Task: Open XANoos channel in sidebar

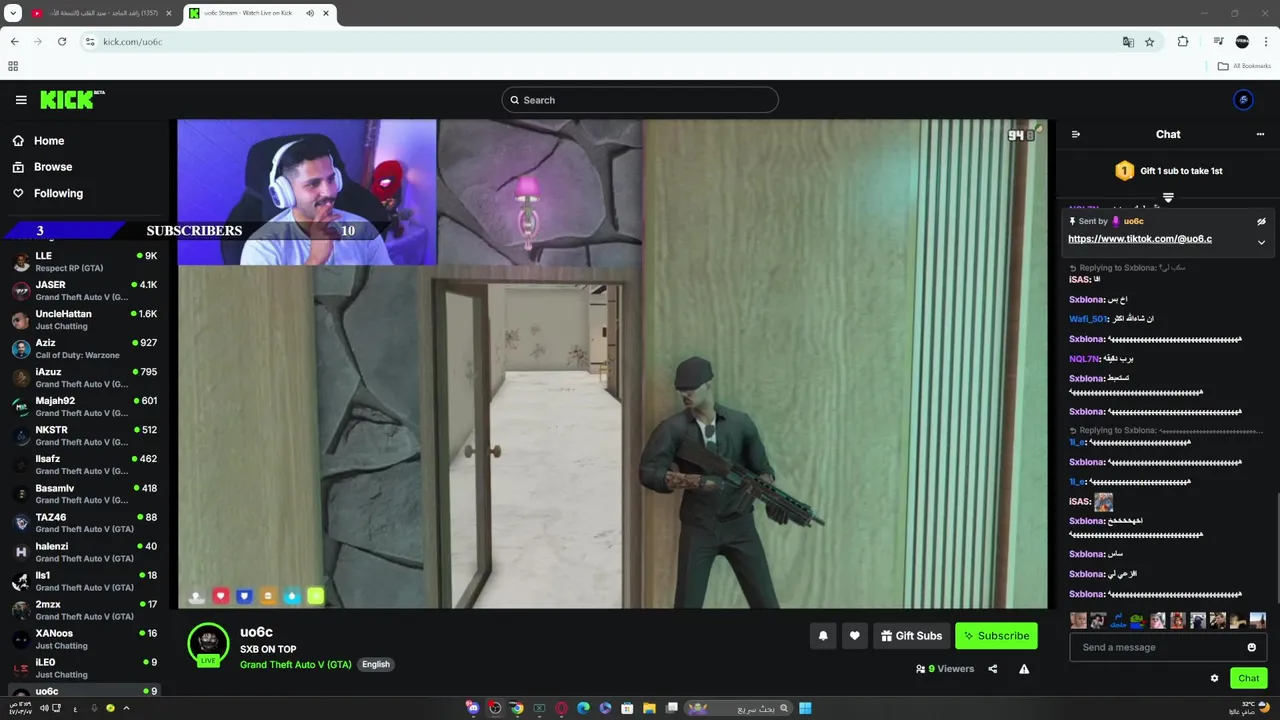Action: [x=85, y=639]
